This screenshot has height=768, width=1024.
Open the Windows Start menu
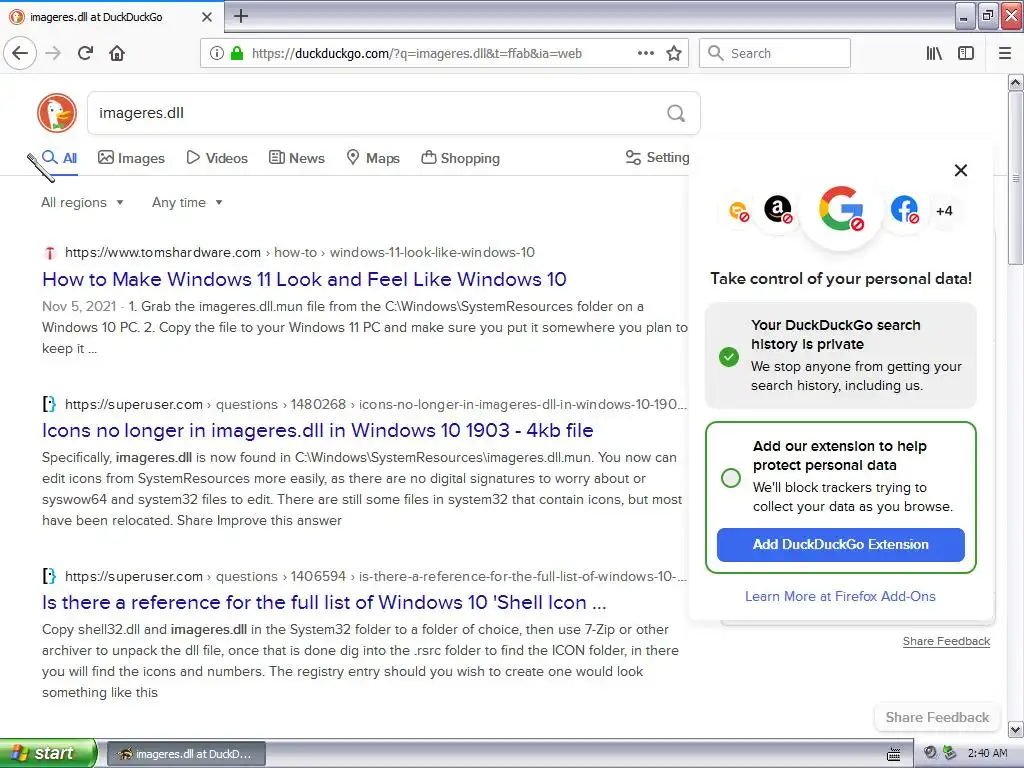coord(48,753)
